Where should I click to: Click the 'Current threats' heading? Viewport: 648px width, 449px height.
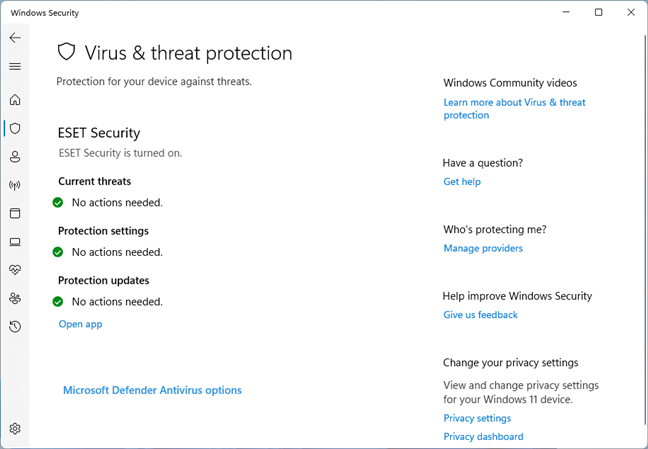(x=95, y=182)
